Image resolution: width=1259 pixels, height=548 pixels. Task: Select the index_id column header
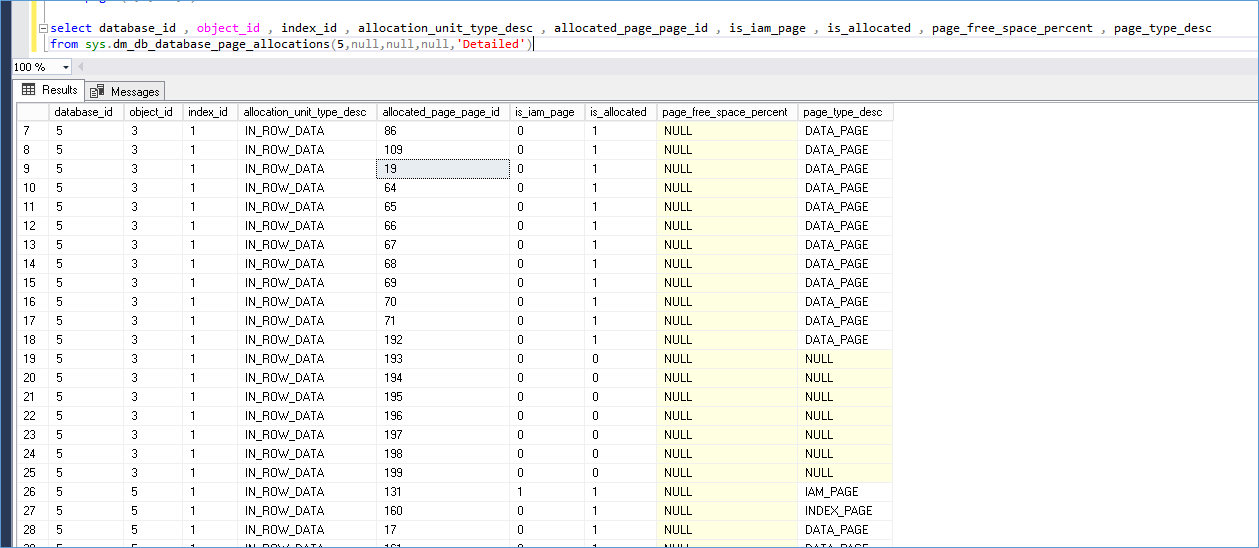[210, 112]
